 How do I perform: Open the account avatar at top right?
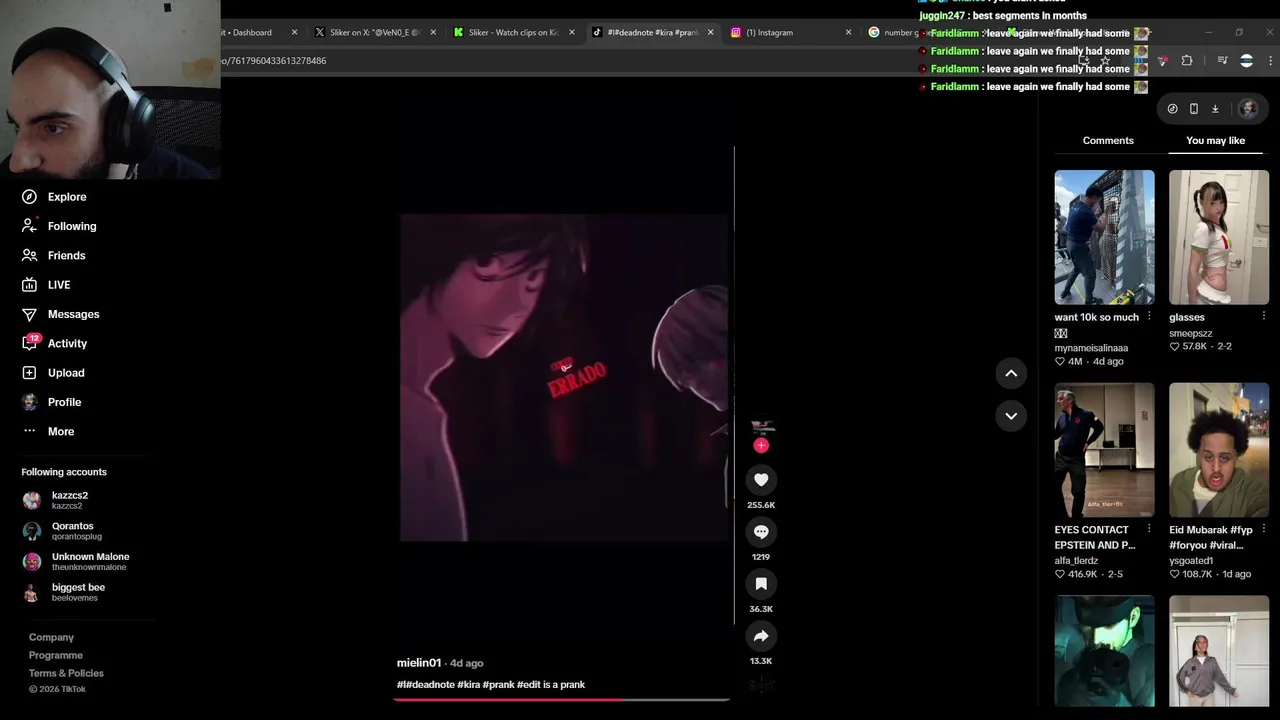click(x=1248, y=108)
